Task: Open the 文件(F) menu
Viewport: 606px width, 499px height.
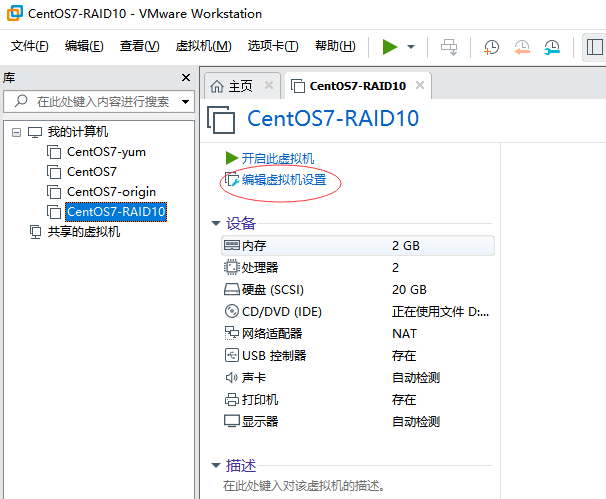Action: [x=30, y=46]
